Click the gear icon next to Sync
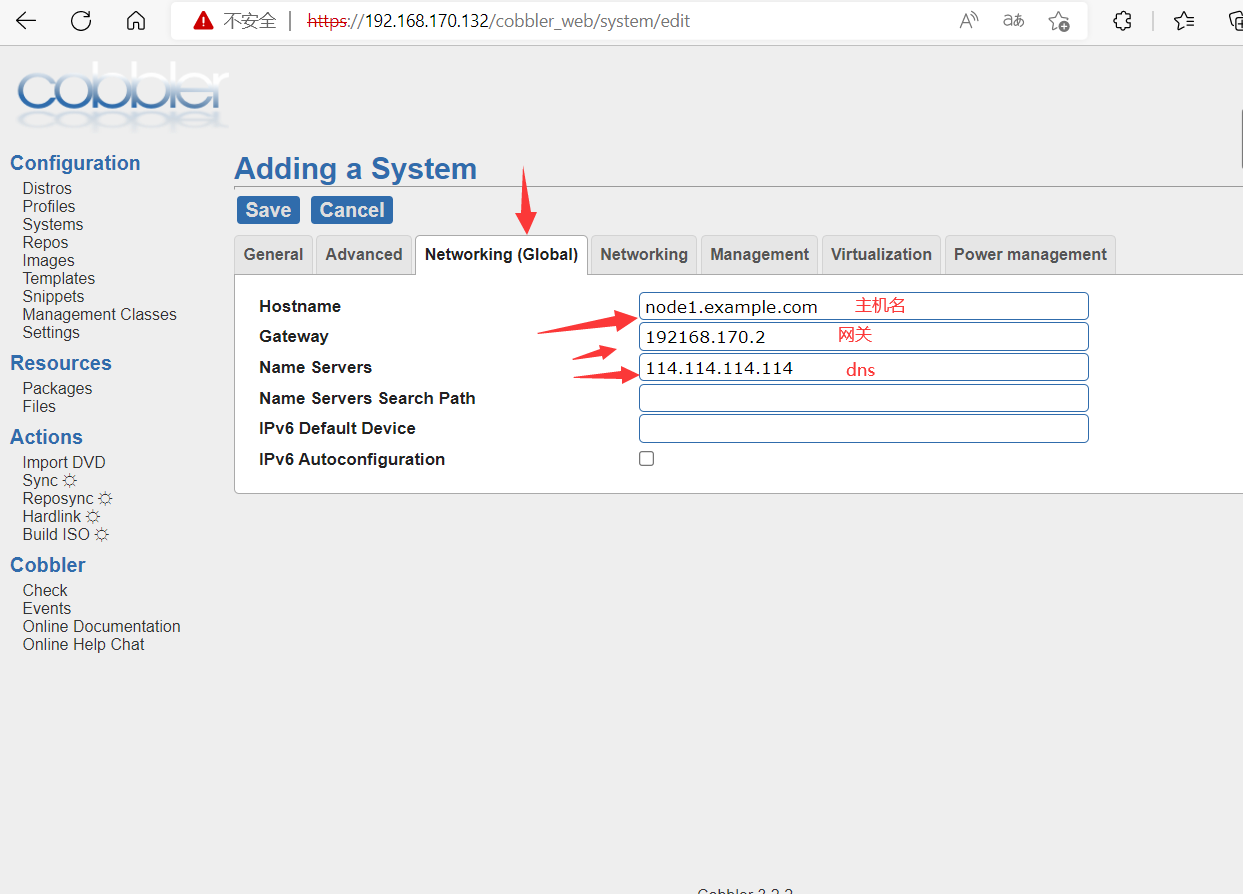Viewport: 1243px width, 894px height. [70, 481]
